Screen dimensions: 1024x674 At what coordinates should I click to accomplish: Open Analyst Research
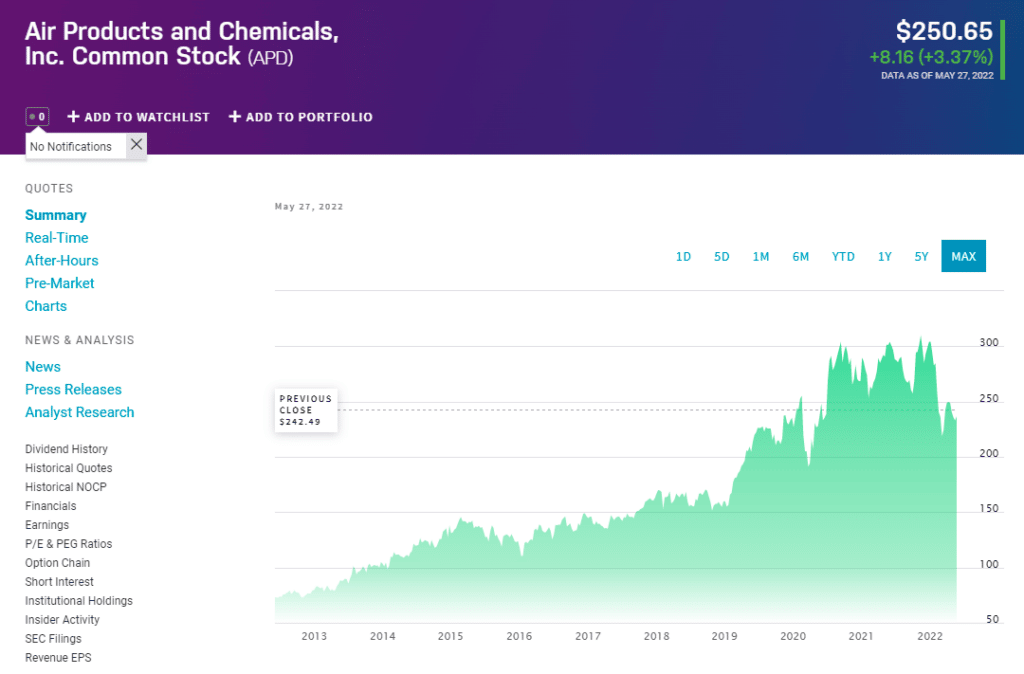coord(80,413)
